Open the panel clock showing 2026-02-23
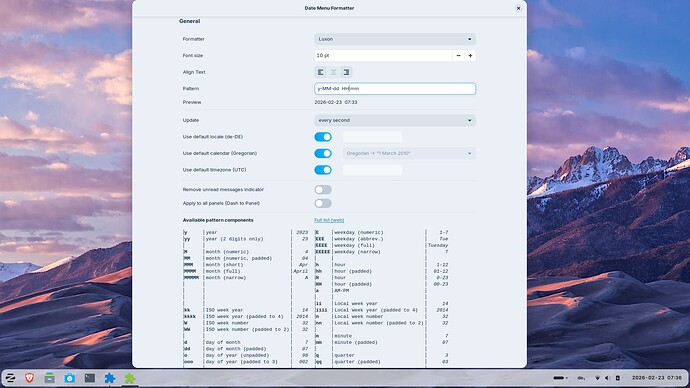 (657, 378)
